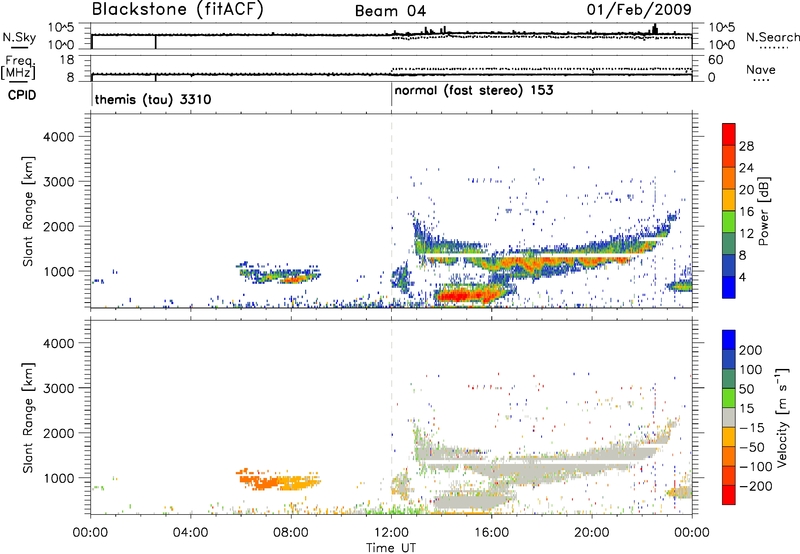Click the '3000' tick of the velocity panel
This screenshot has width=800, height=554.
click(x=59, y=388)
